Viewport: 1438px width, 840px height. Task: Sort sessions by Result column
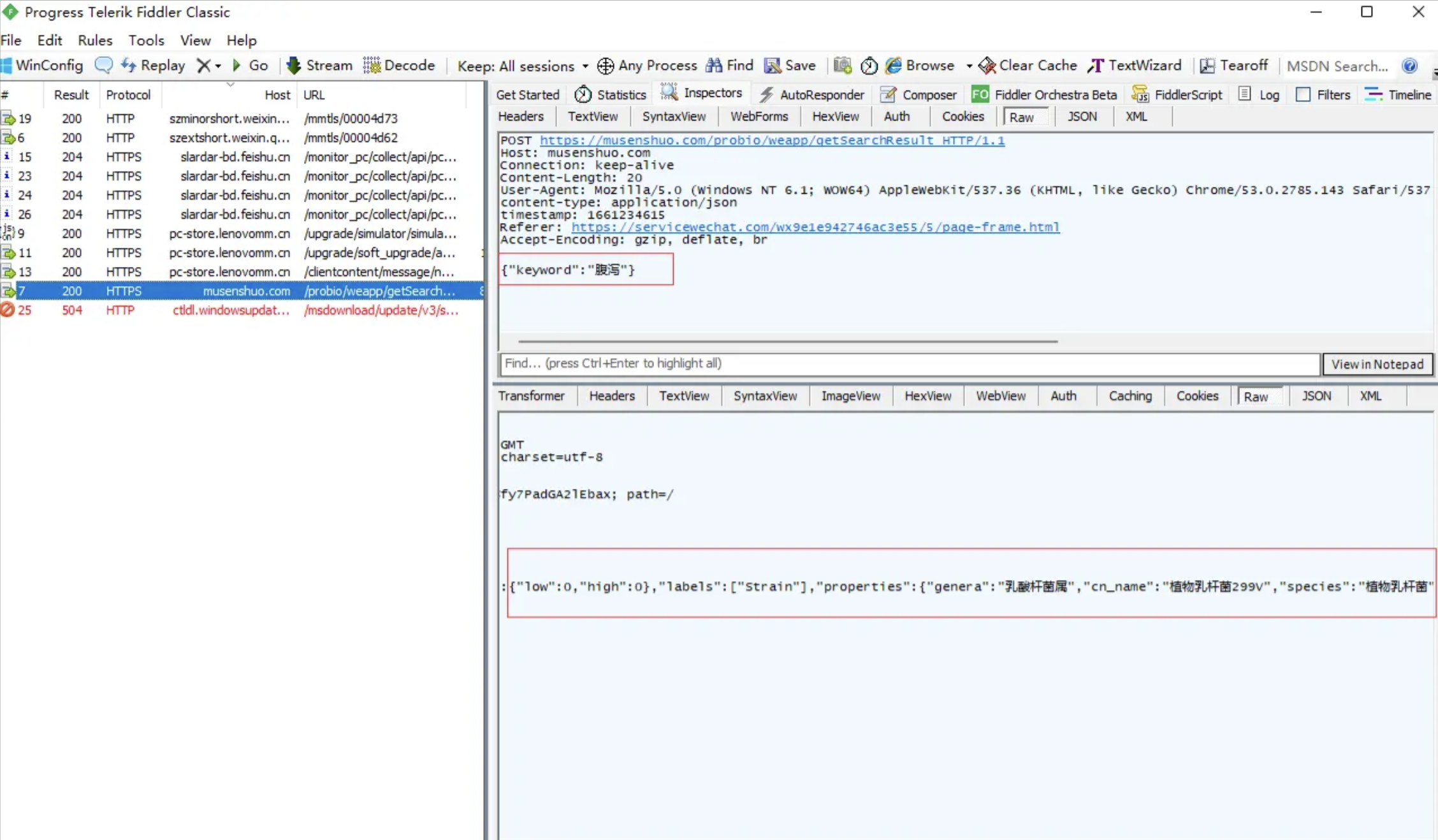pyautogui.click(x=71, y=94)
